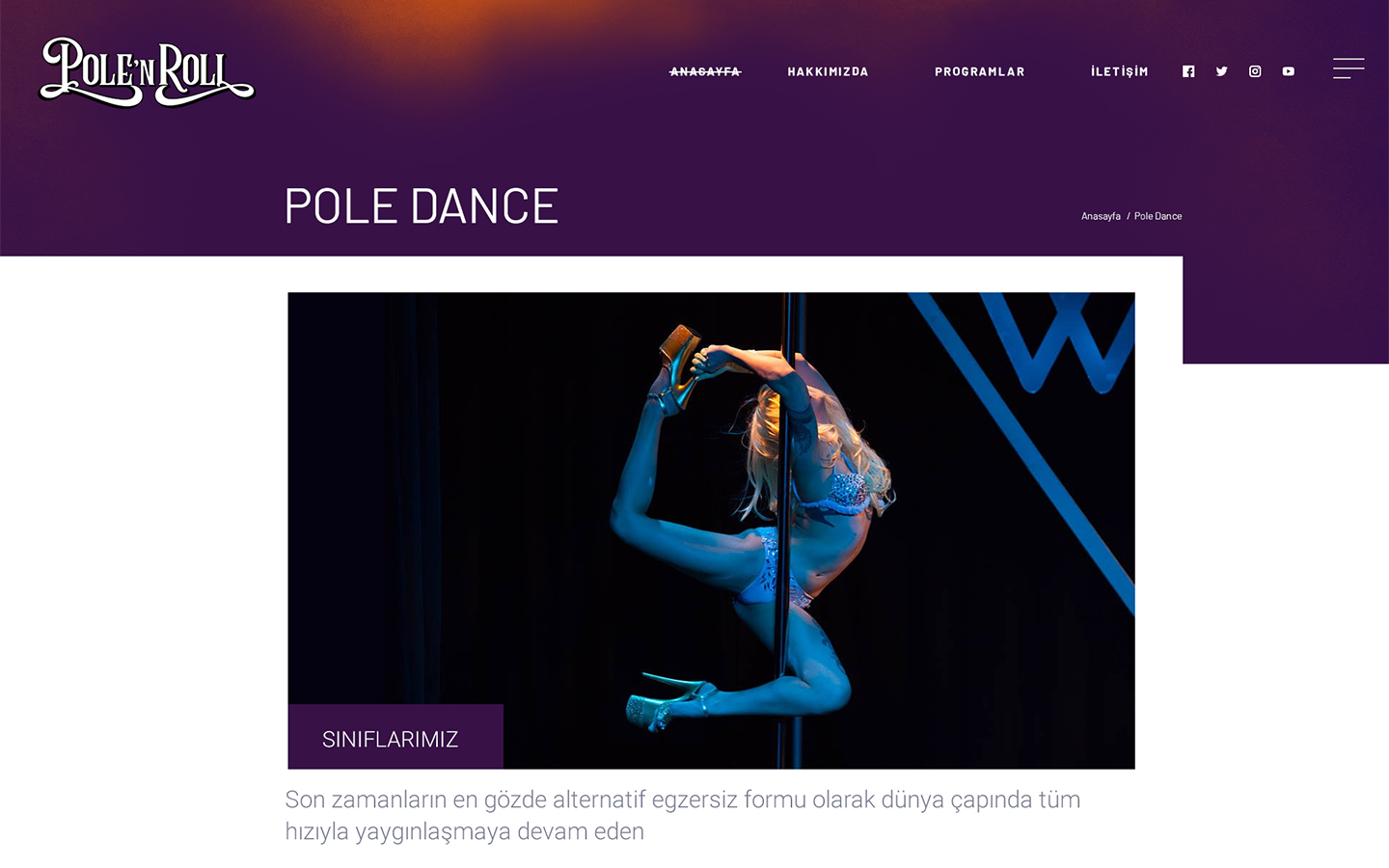Screen dimensions: 1389x868
Task: Click the purple block beside the banner
Action: [1286, 310]
